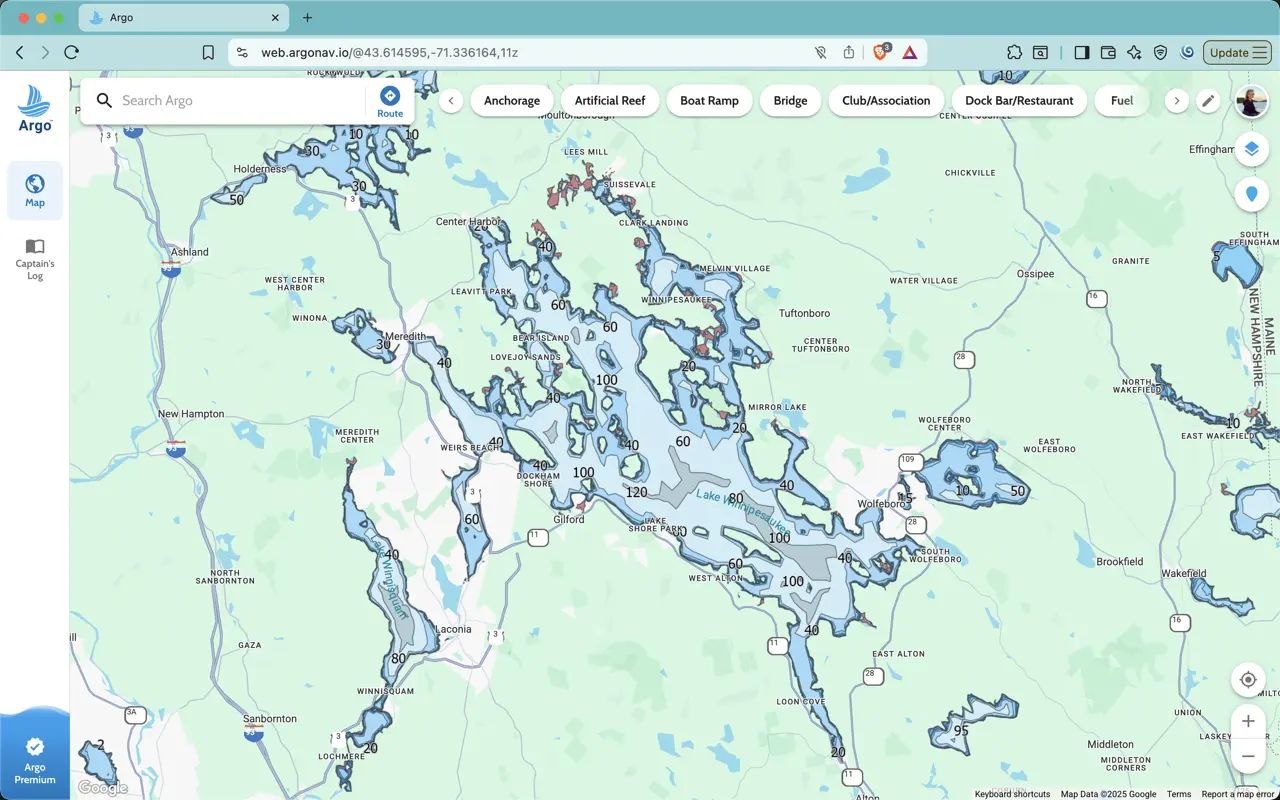Open the share icon in address bar
This screenshot has height=800, width=1280.
849,52
